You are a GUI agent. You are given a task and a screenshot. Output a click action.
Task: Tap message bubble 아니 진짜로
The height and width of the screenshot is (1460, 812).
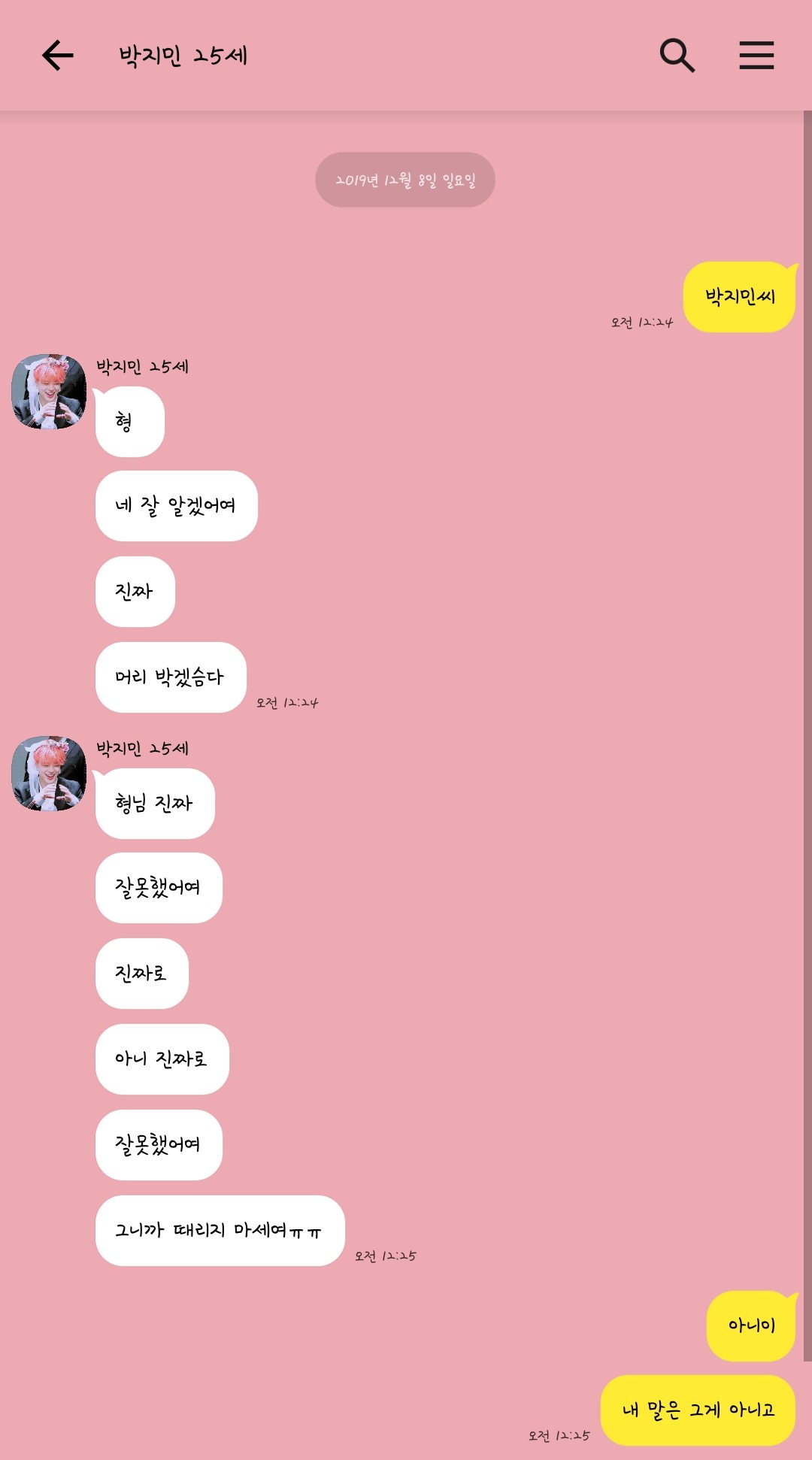(x=162, y=1059)
